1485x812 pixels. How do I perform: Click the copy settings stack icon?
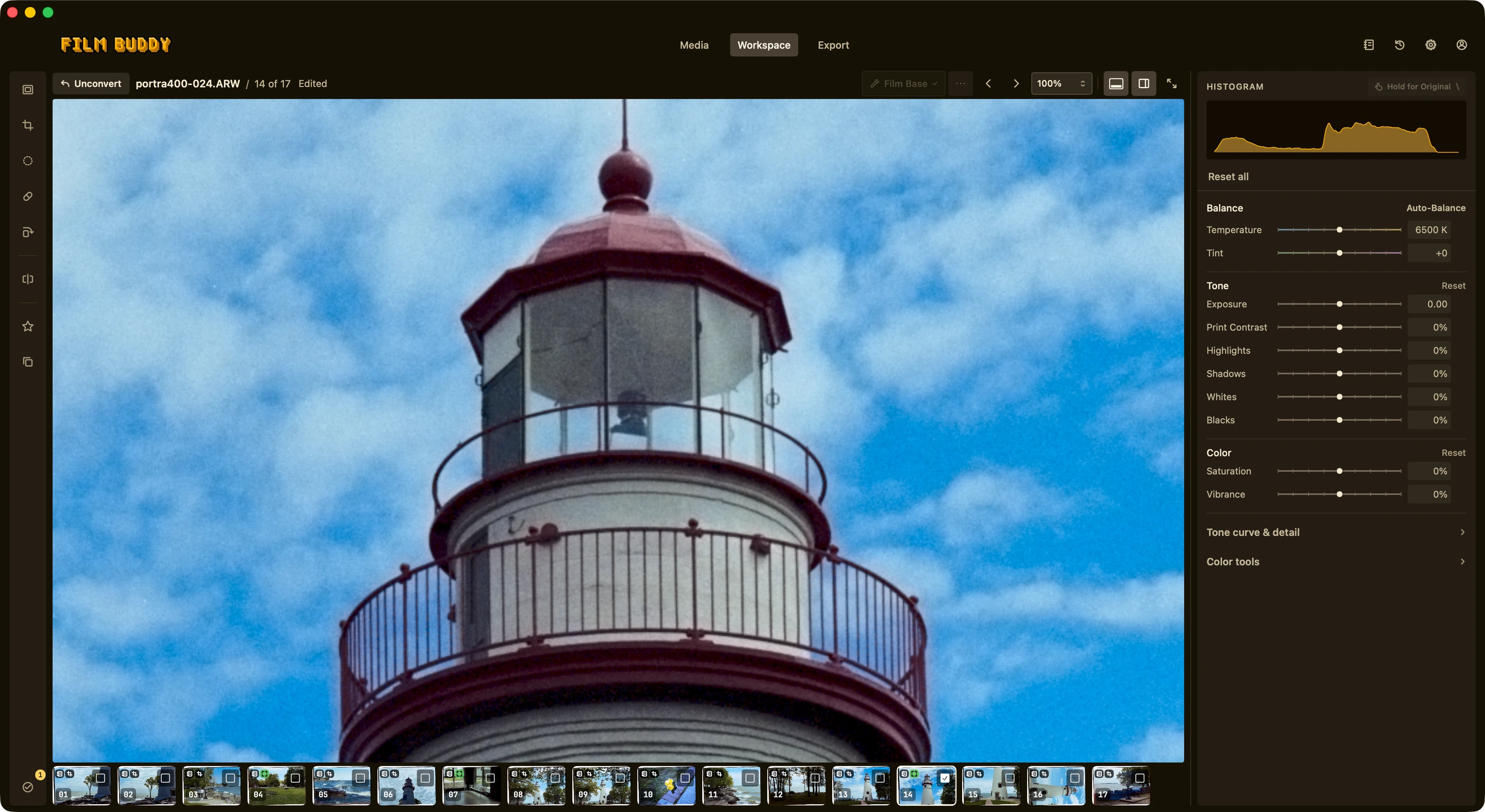click(x=28, y=362)
